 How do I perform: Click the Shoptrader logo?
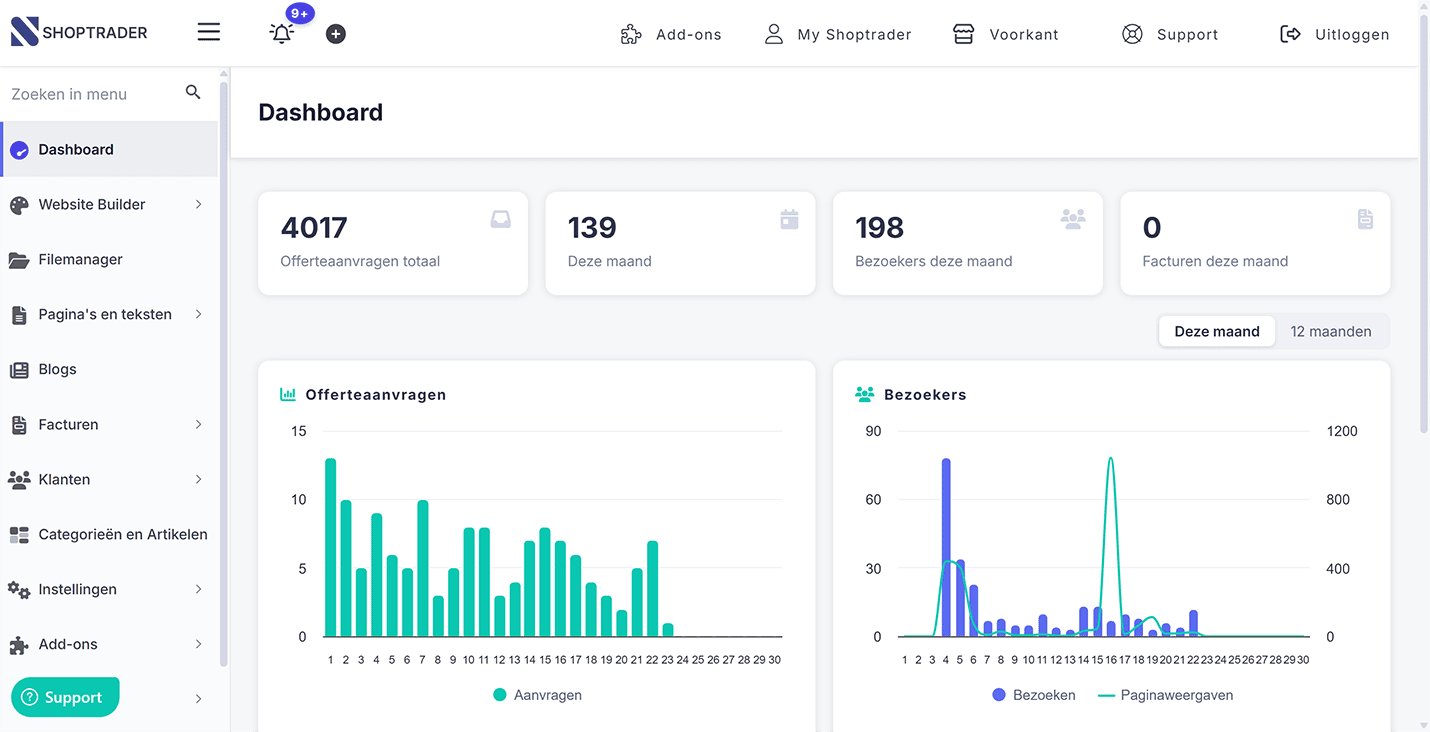pos(79,32)
